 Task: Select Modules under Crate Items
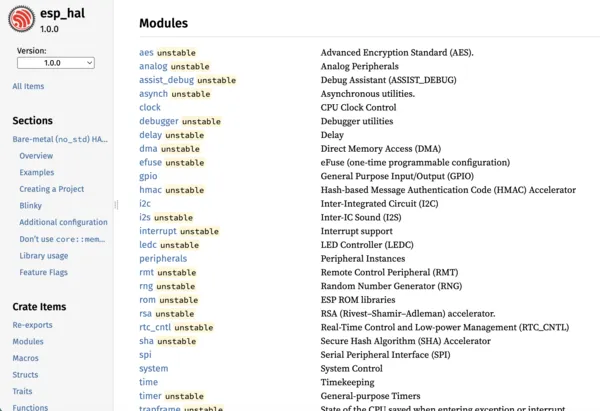click(x=28, y=341)
